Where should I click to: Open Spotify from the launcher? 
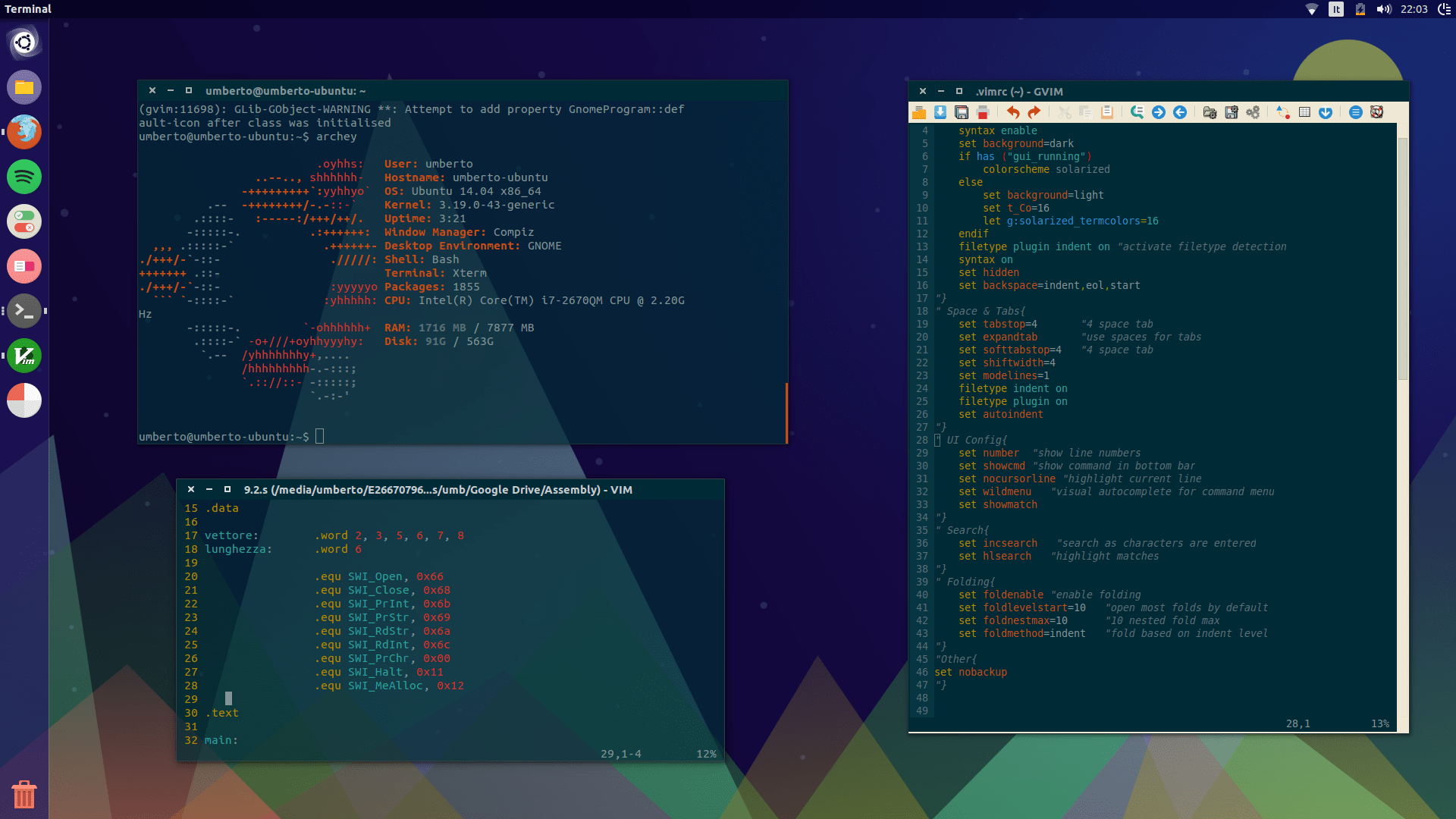tap(24, 177)
